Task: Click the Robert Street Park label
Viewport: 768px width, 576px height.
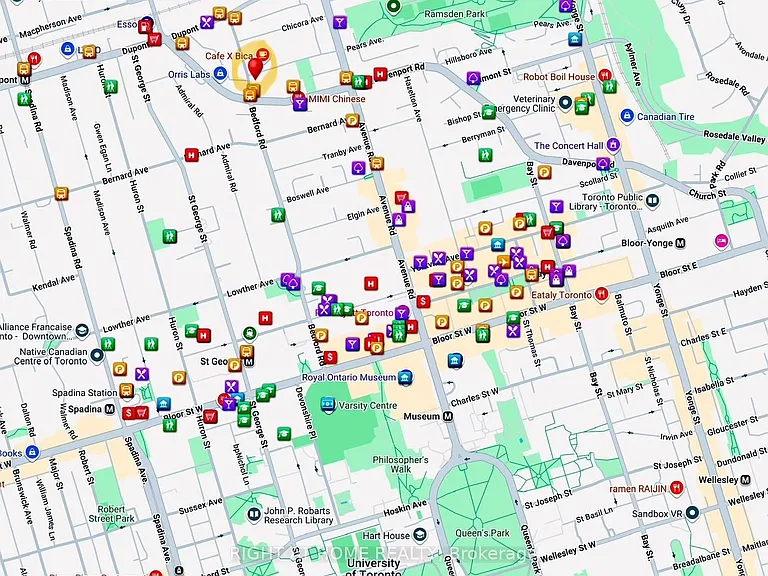Action: (x=112, y=514)
